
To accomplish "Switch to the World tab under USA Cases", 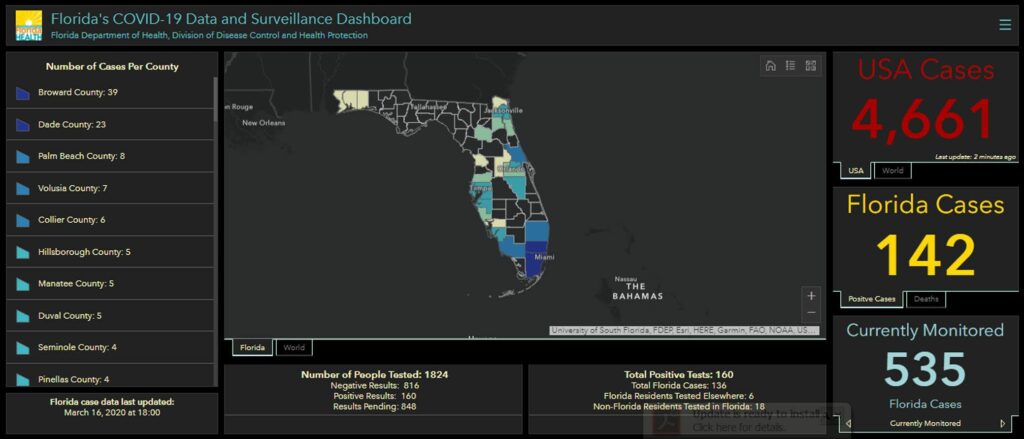I will click(893, 171).
